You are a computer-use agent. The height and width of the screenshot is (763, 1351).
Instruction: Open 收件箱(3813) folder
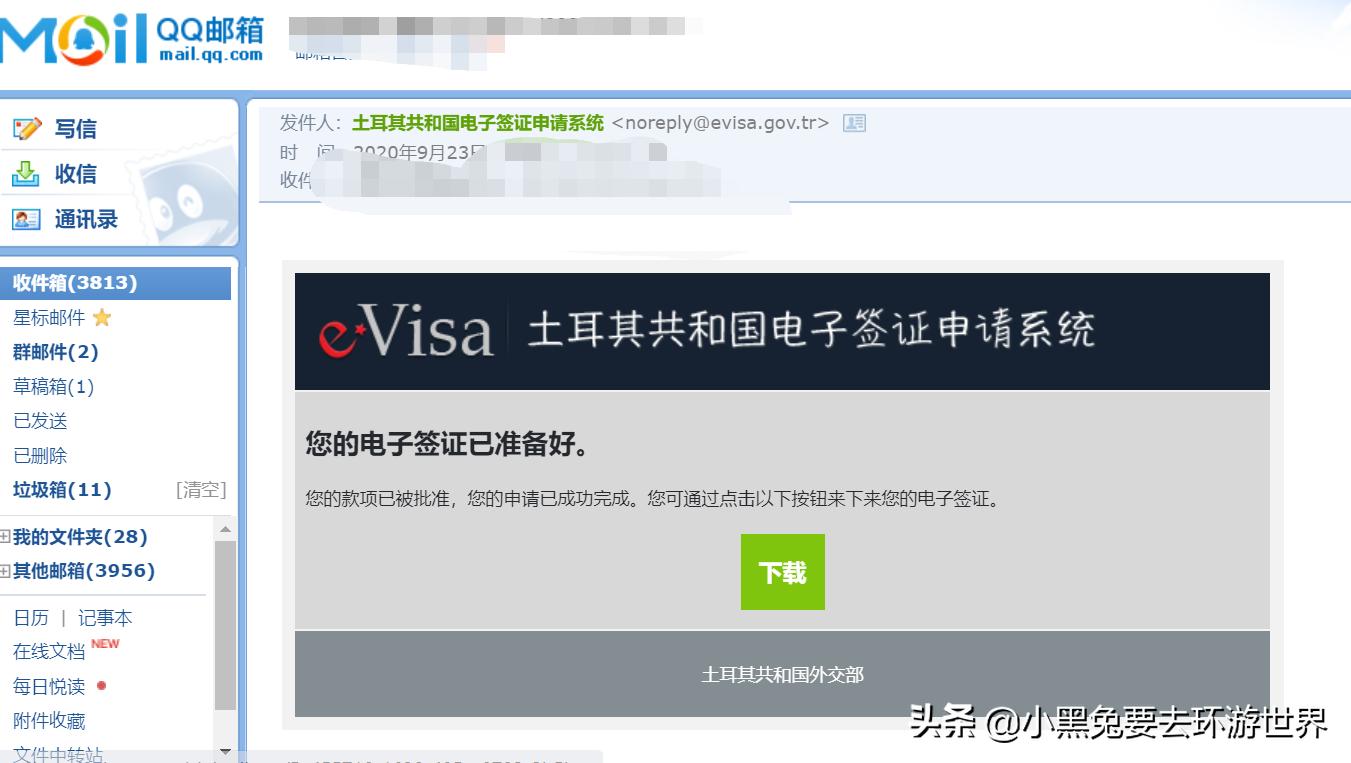coord(75,283)
